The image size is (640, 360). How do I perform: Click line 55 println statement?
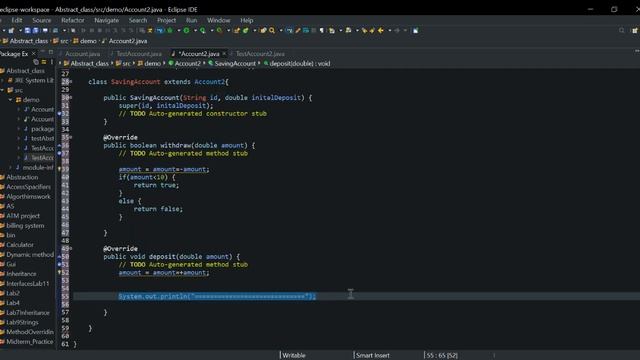(x=217, y=296)
